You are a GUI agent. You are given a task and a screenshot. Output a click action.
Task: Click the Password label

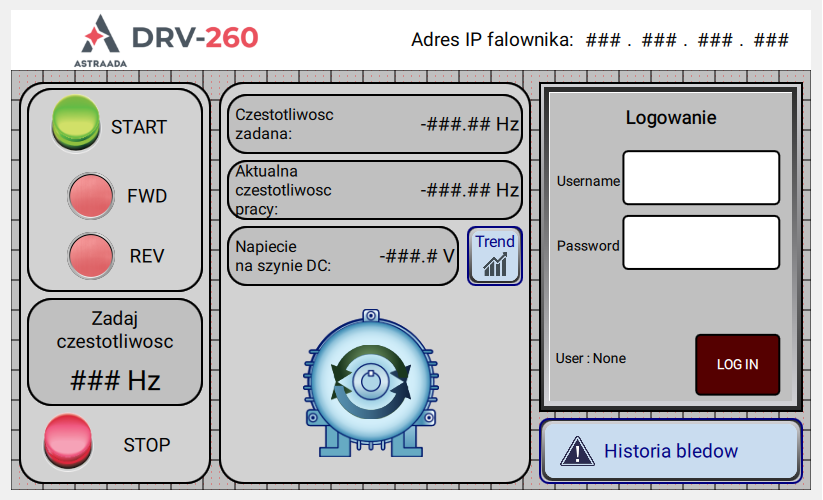click(x=588, y=246)
